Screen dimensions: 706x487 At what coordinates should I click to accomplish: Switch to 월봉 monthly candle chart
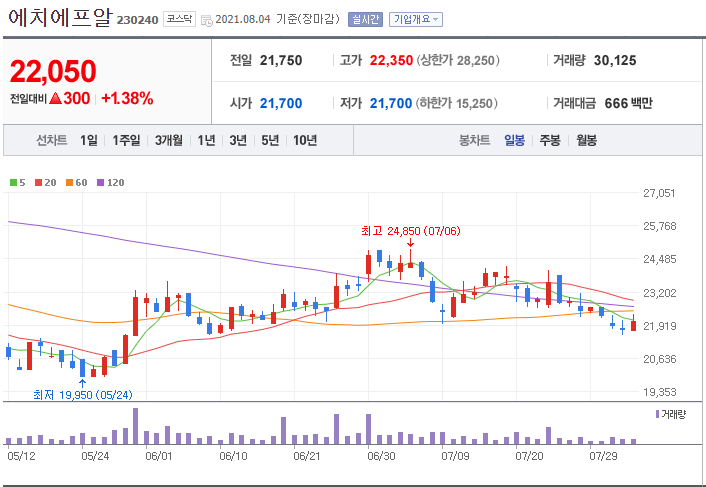tap(586, 140)
